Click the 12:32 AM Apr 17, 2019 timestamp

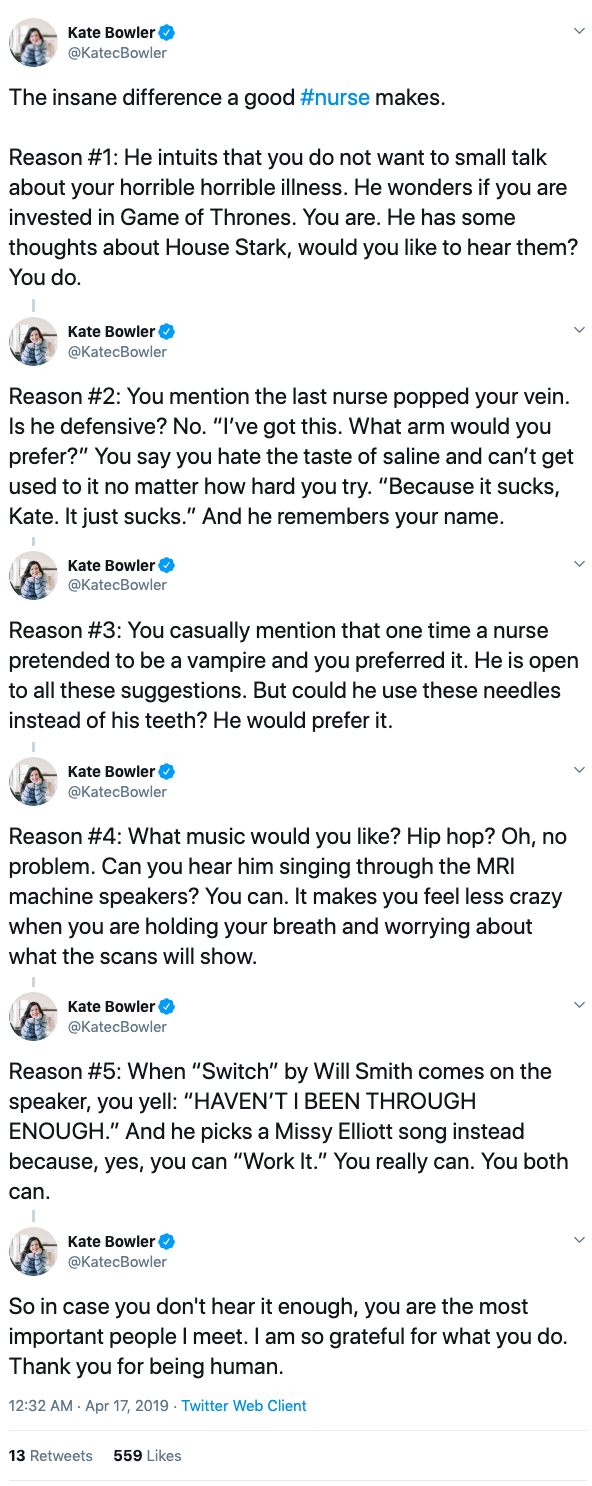click(x=88, y=1405)
